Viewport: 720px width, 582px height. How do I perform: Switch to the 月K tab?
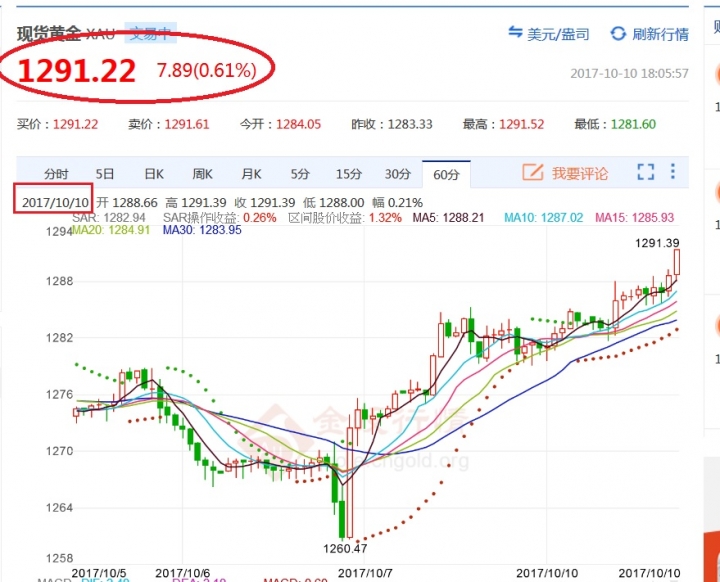252,174
